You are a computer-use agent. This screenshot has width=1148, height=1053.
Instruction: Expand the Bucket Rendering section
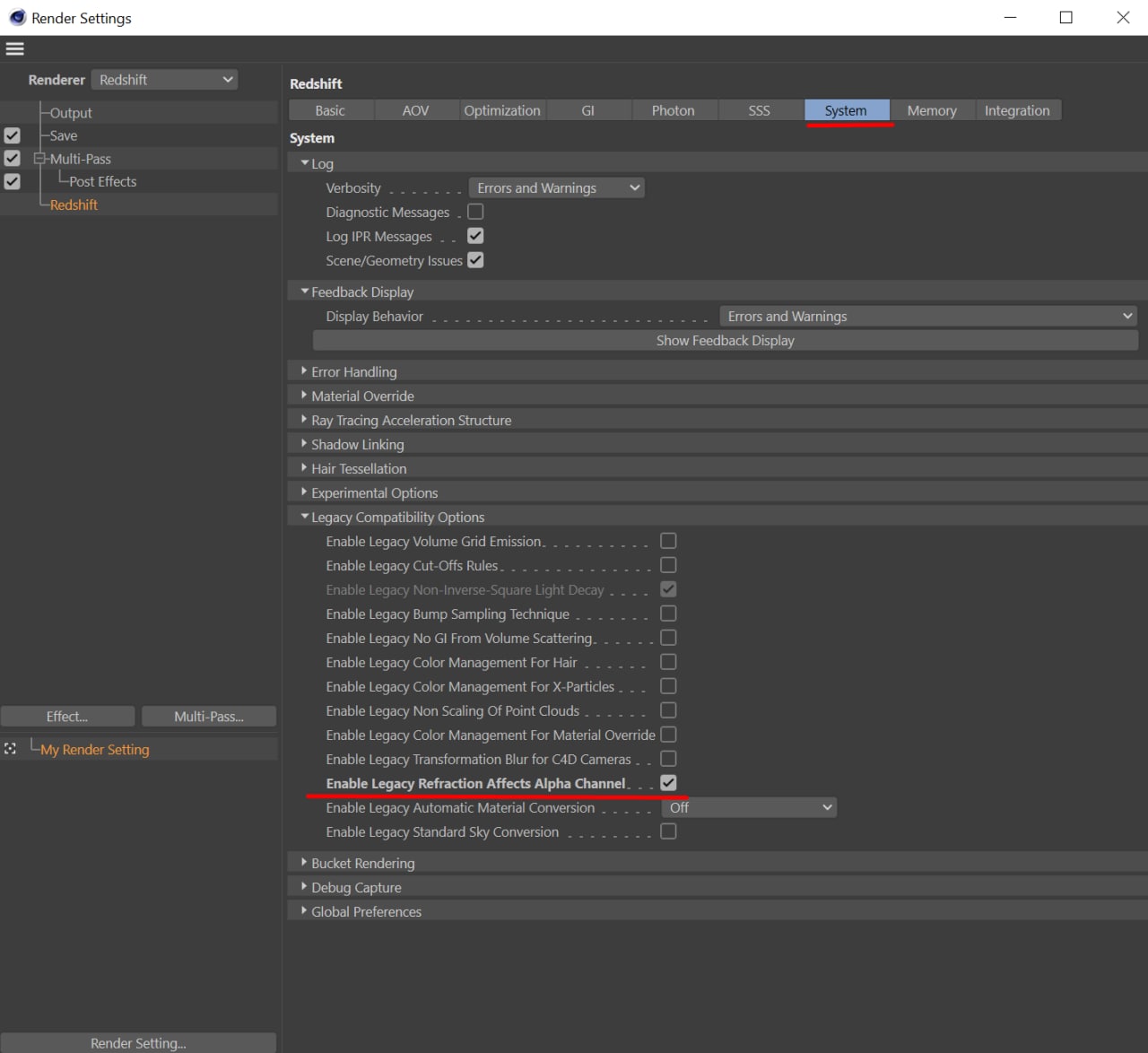(305, 863)
